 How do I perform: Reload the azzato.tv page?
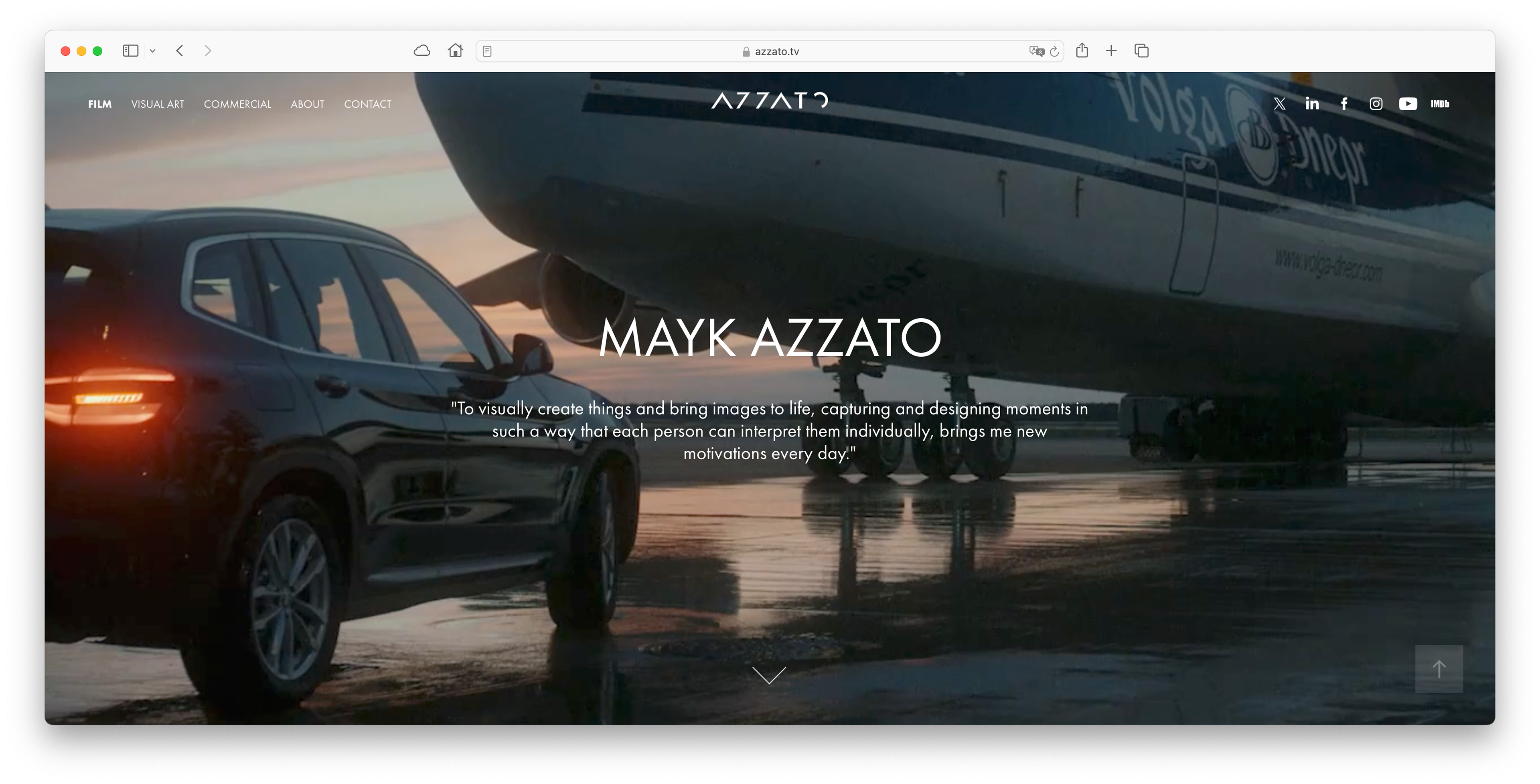1055,51
